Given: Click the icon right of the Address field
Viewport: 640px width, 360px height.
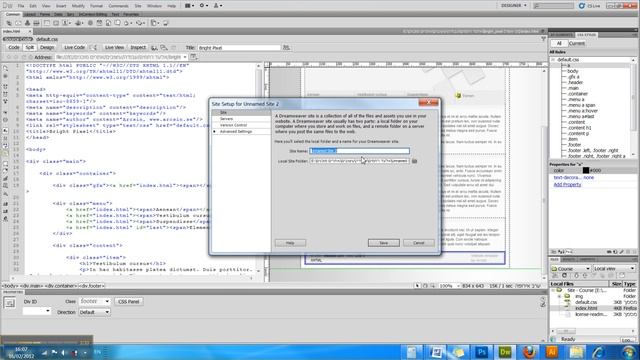Looking at the screenshot, I should (193, 57).
